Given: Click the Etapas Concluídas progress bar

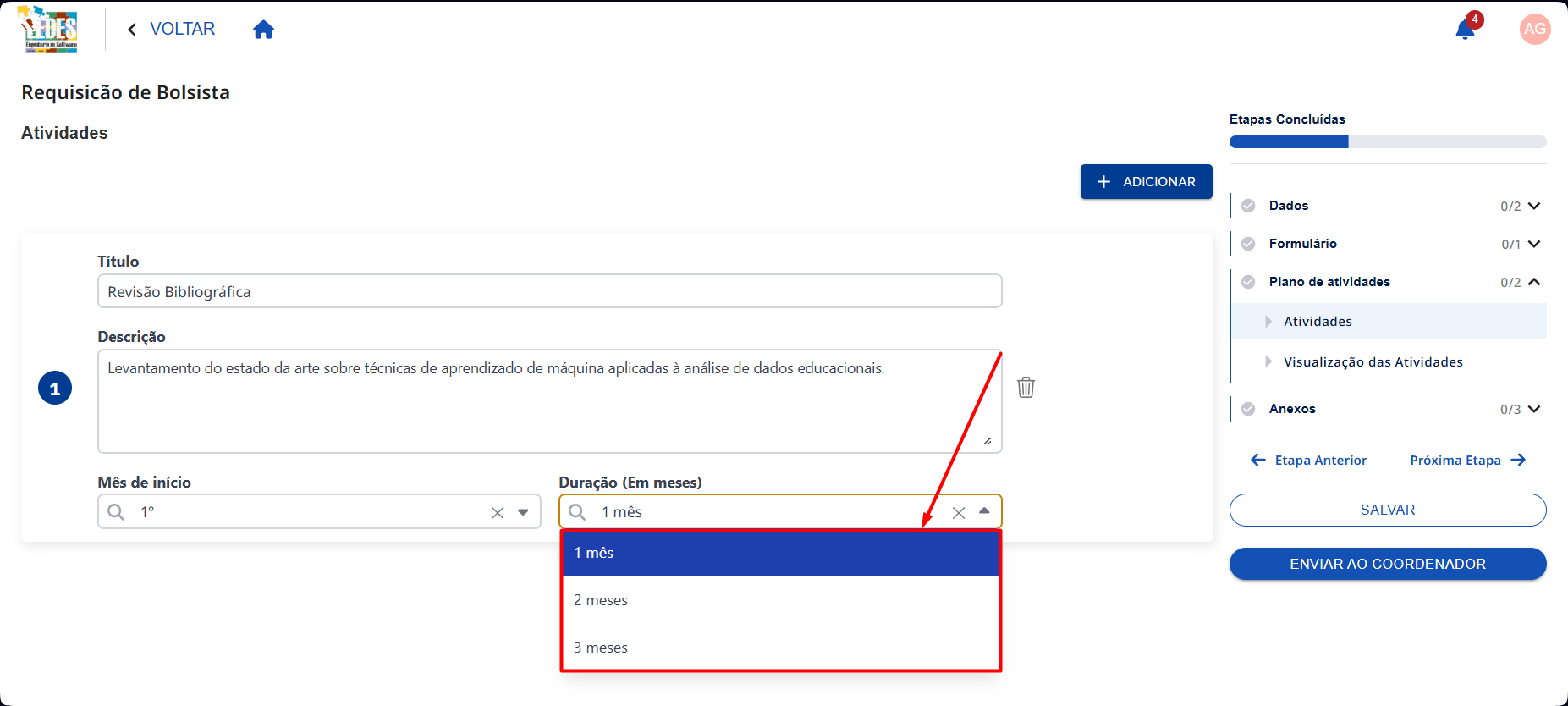Looking at the screenshot, I should click(1388, 142).
